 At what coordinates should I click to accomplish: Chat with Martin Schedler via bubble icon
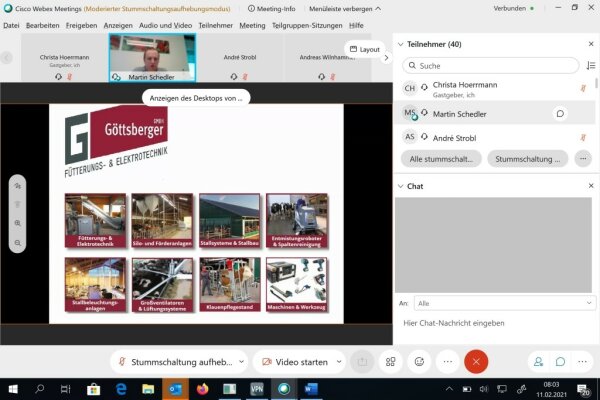pyautogui.click(x=560, y=114)
